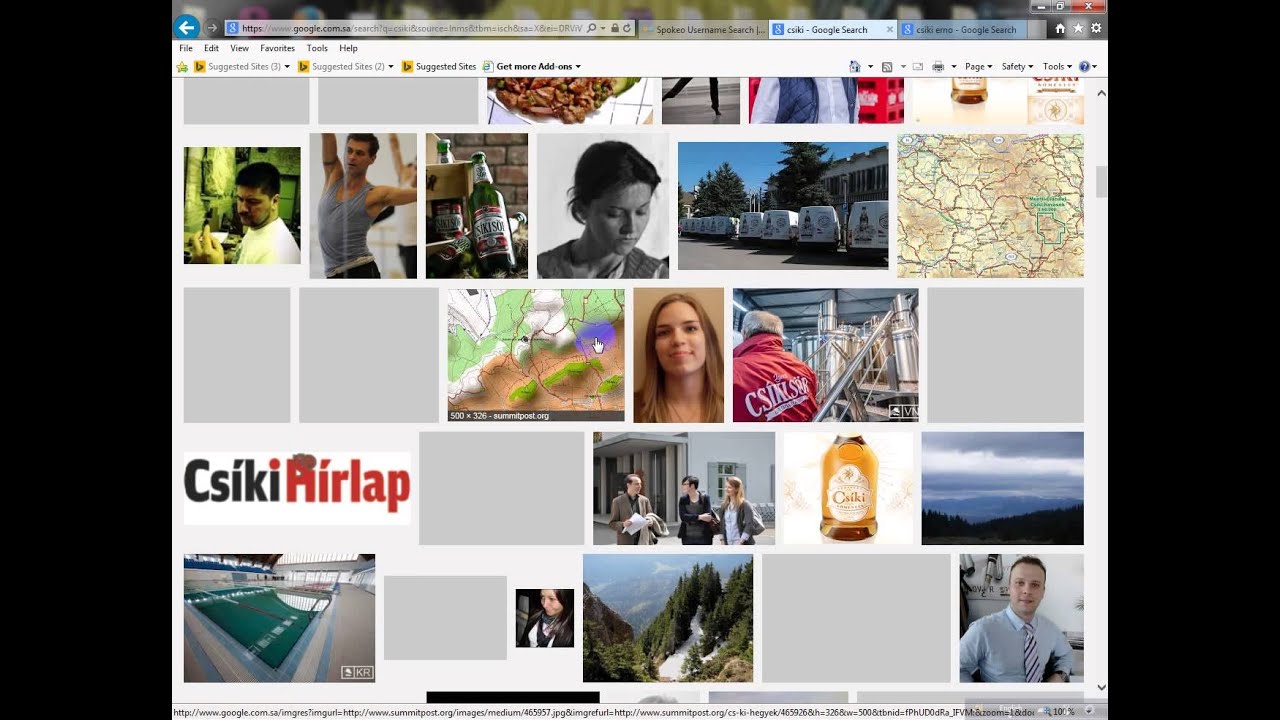
Task: Open the man in striped tie thumbnail
Action: pyautogui.click(x=1022, y=618)
